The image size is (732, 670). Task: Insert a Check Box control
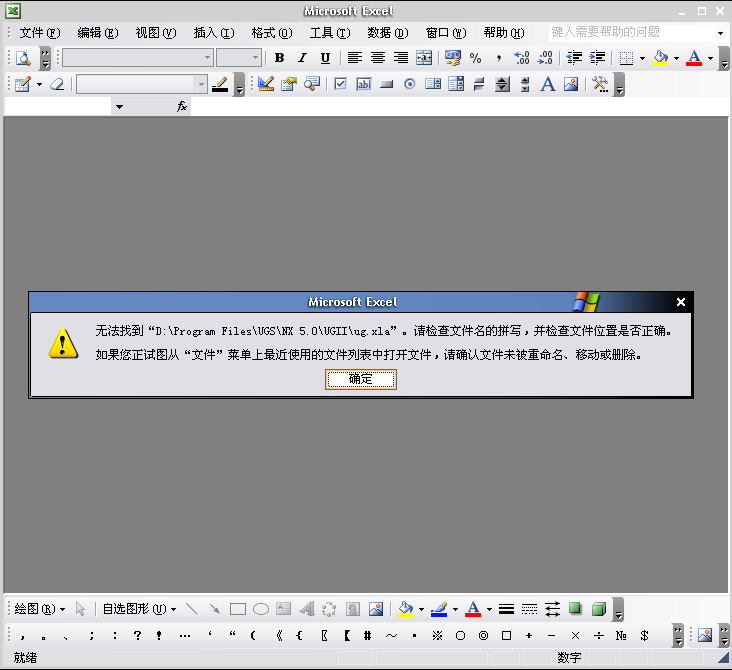[x=340, y=85]
